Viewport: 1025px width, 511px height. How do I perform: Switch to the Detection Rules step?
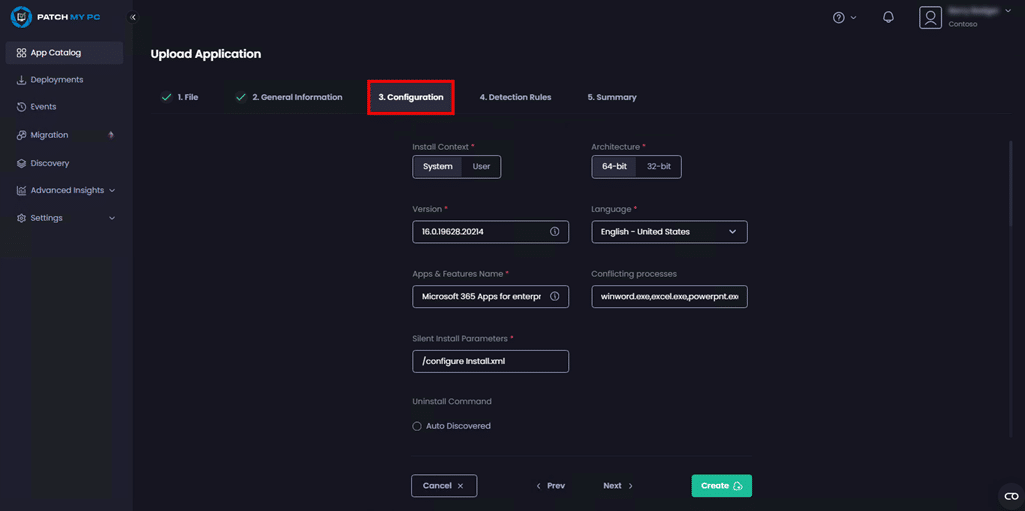(515, 97)
